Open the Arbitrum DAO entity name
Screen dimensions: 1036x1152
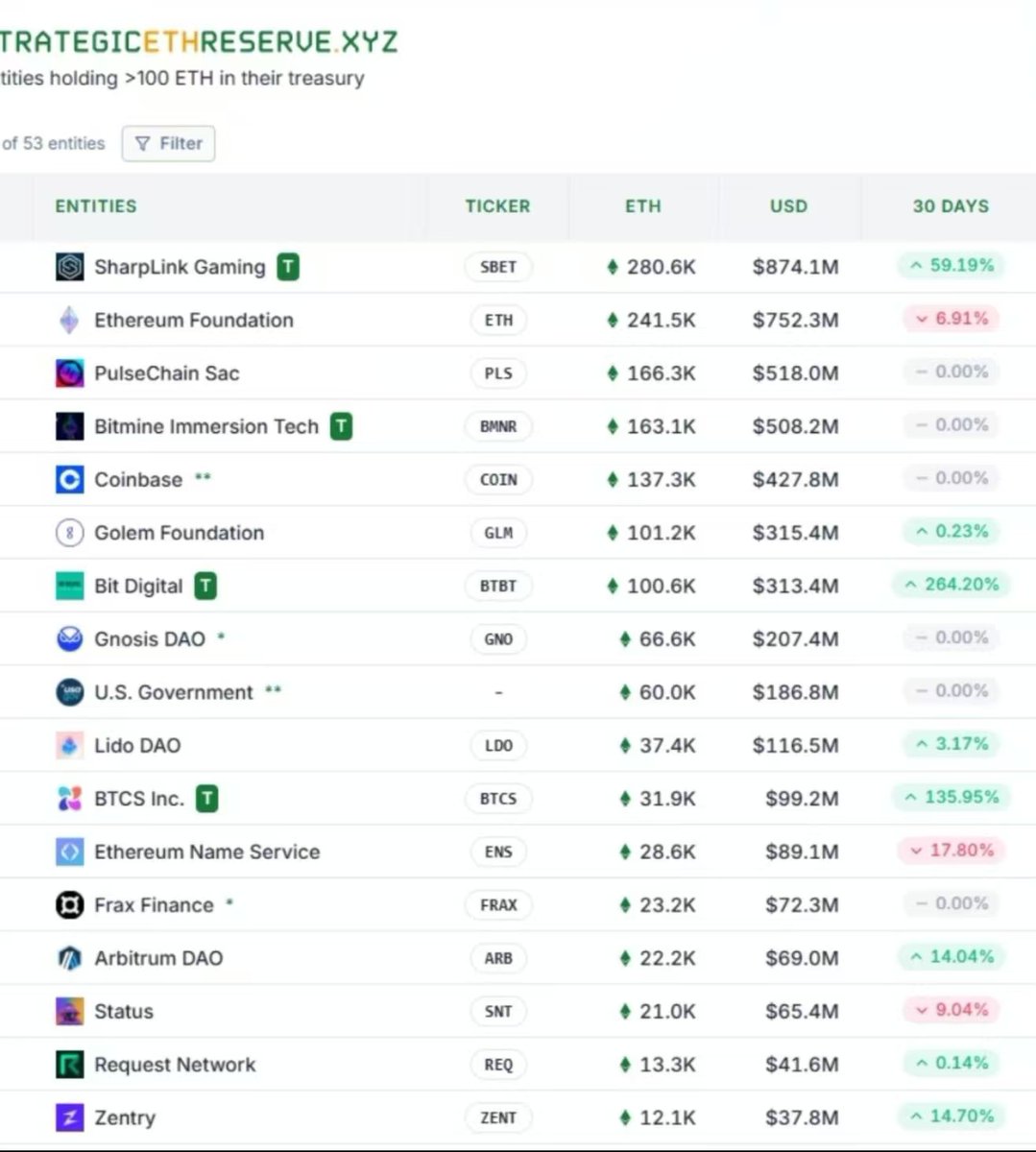click(158, 958)
